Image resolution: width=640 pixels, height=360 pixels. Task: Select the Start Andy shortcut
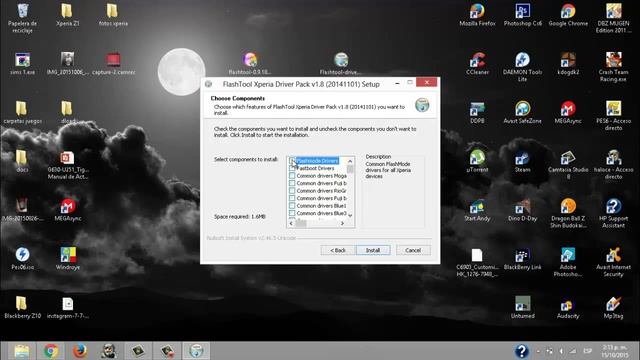(477, 210)
